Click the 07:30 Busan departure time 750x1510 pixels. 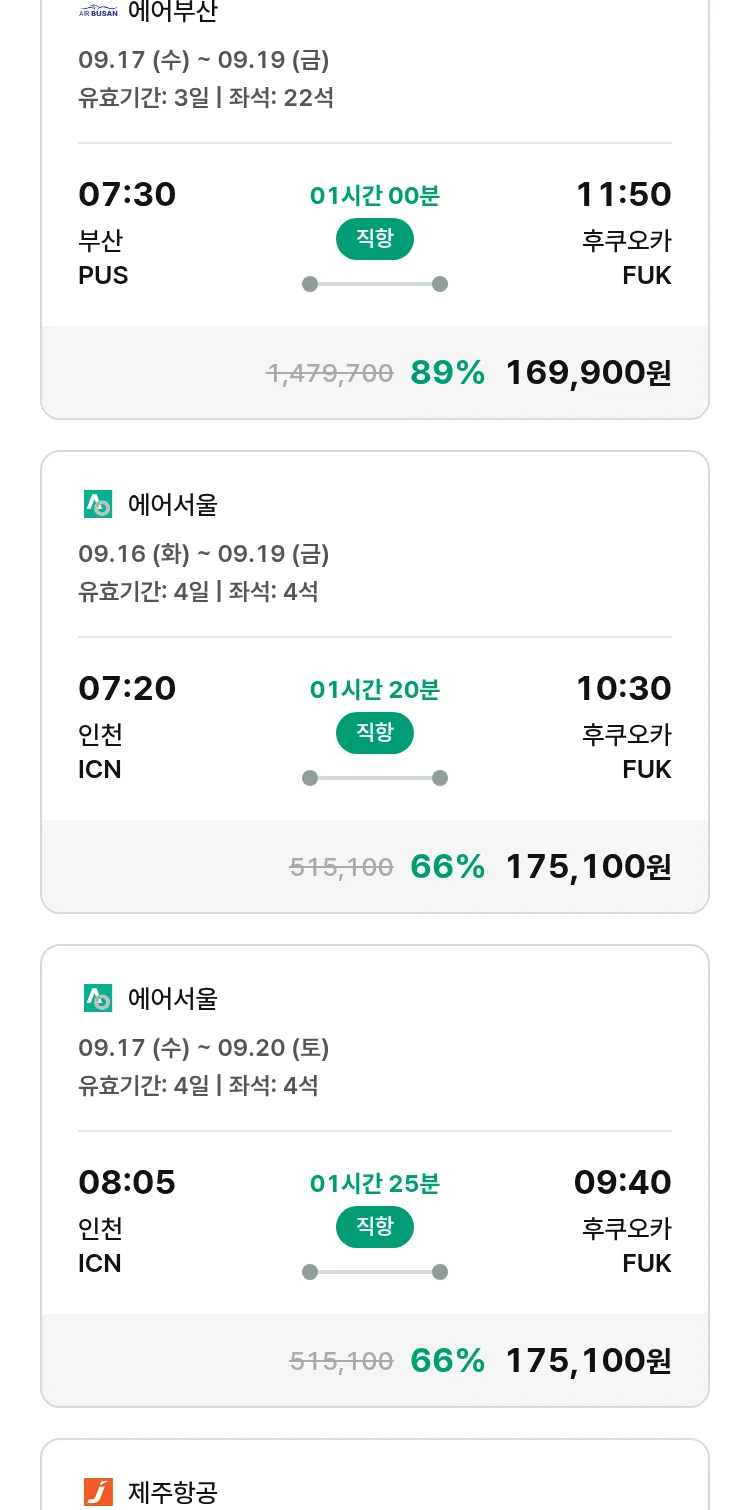(x=127, y=194)
